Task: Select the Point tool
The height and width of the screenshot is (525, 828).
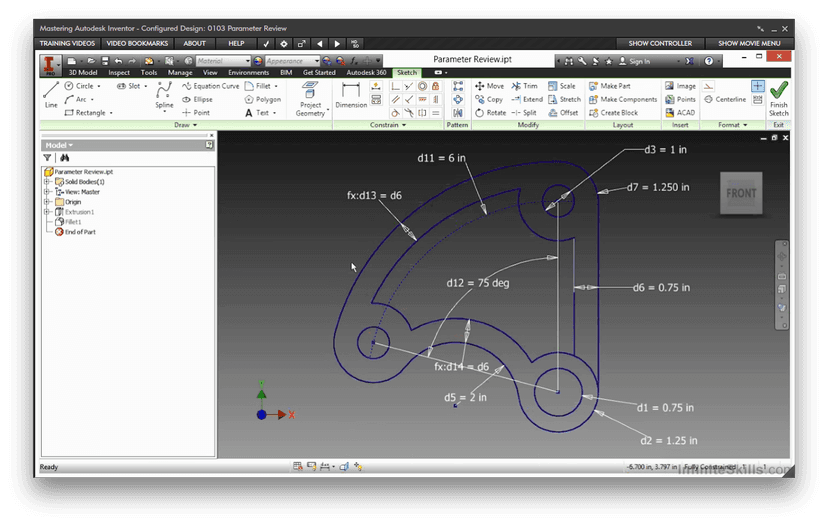Action: (x=196, y=112)
